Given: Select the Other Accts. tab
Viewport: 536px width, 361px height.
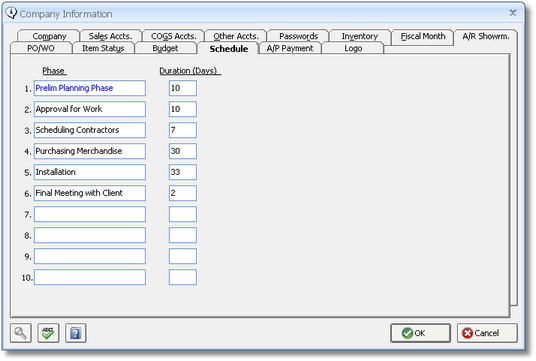Looking at the screenshot, I should (x=236, y=36).
